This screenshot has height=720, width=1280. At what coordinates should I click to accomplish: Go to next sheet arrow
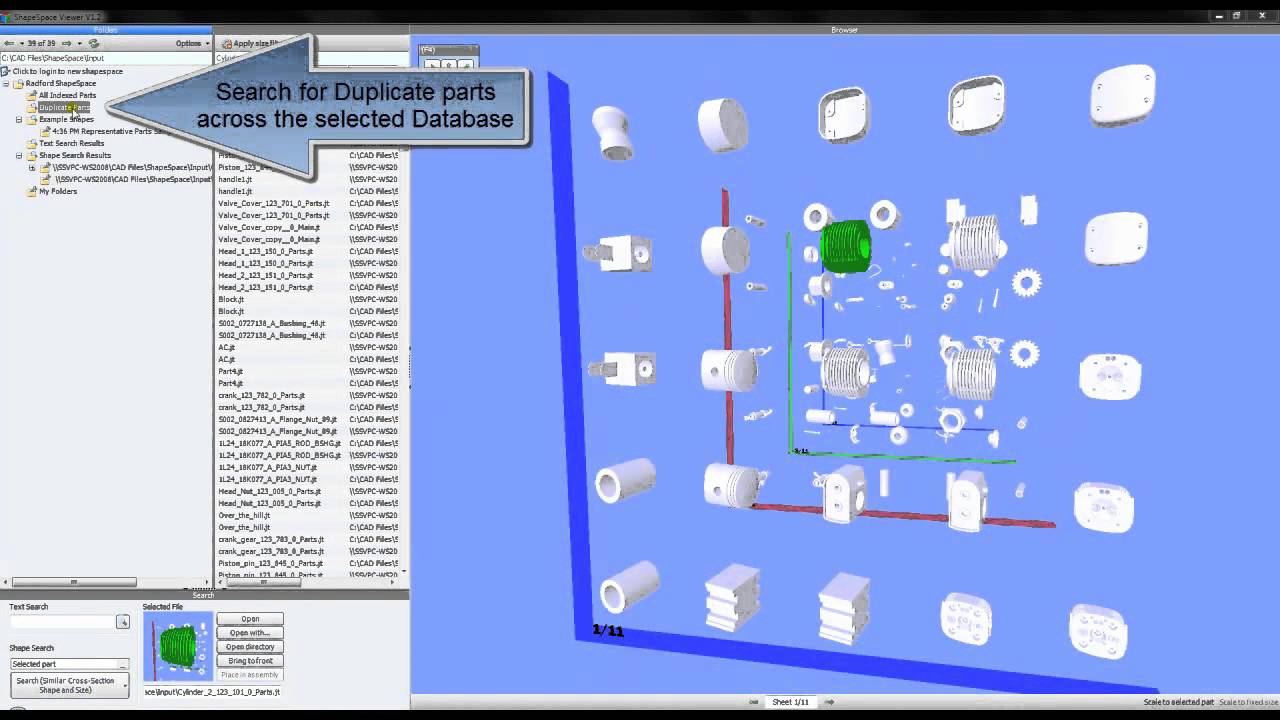click(829, 702)
